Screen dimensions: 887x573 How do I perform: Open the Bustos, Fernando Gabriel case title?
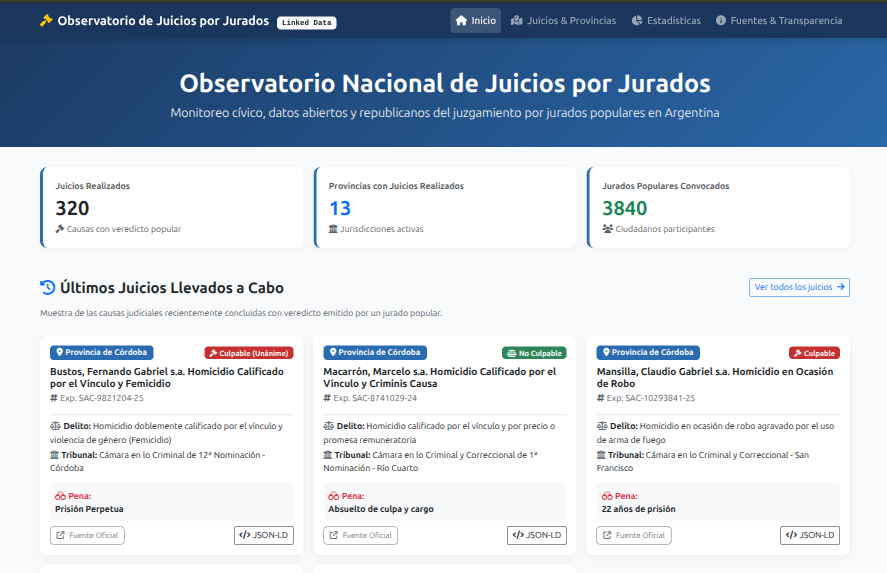[167, 377]
